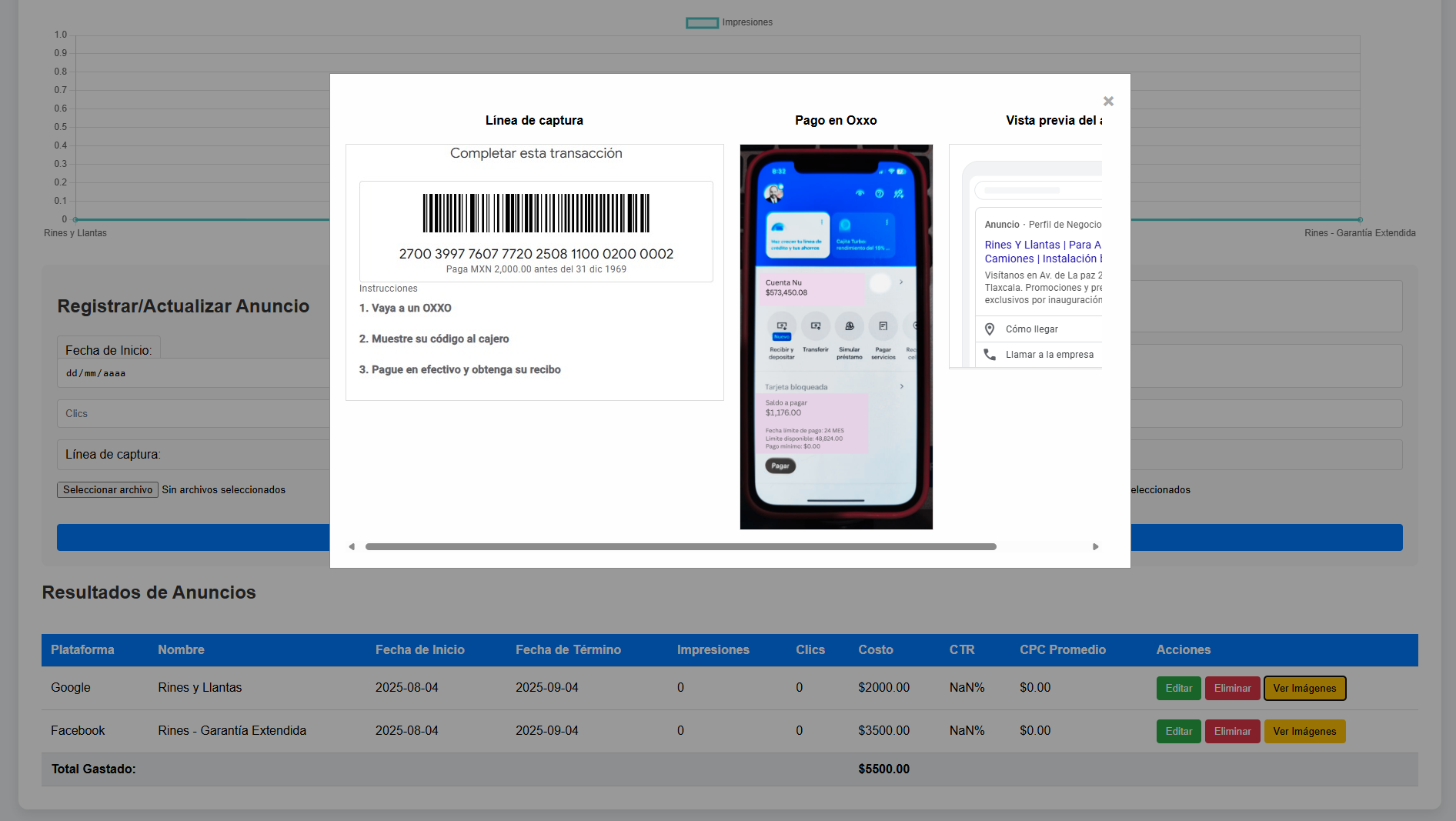Screen dimensions: 1456x821
Task: Open the Línea de captura barcode image
Action: pyautogui.click(x=535, y=272)
